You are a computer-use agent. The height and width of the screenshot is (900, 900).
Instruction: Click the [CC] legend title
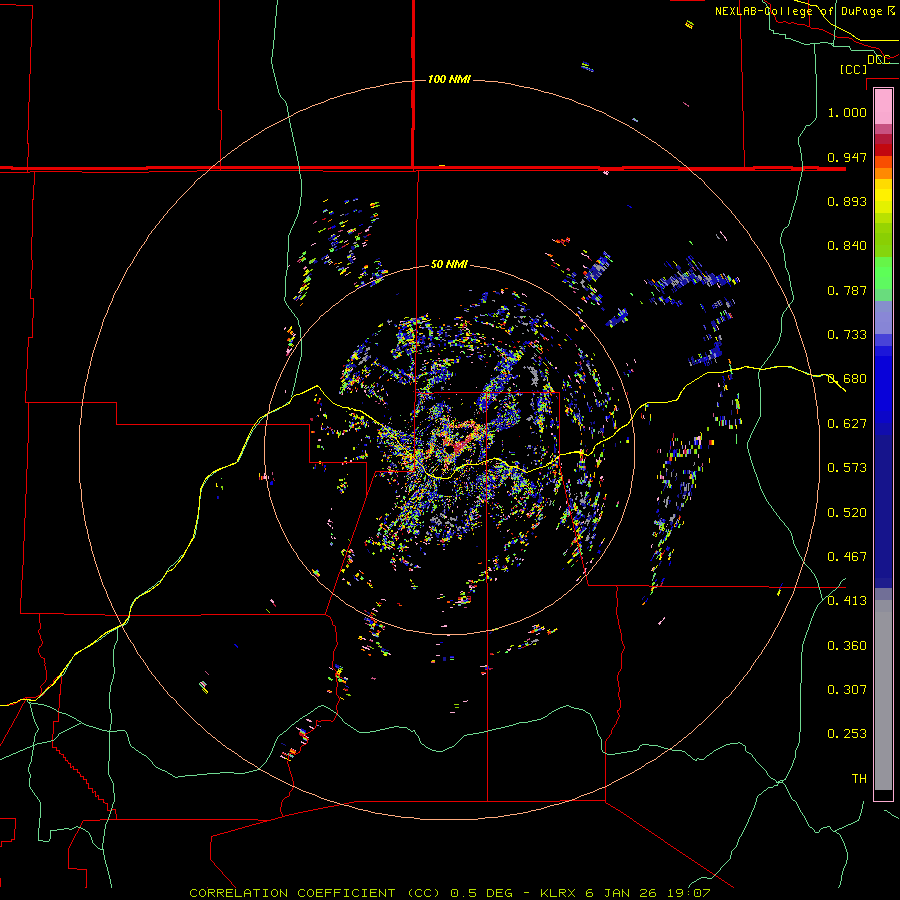(x=853, y=69)
